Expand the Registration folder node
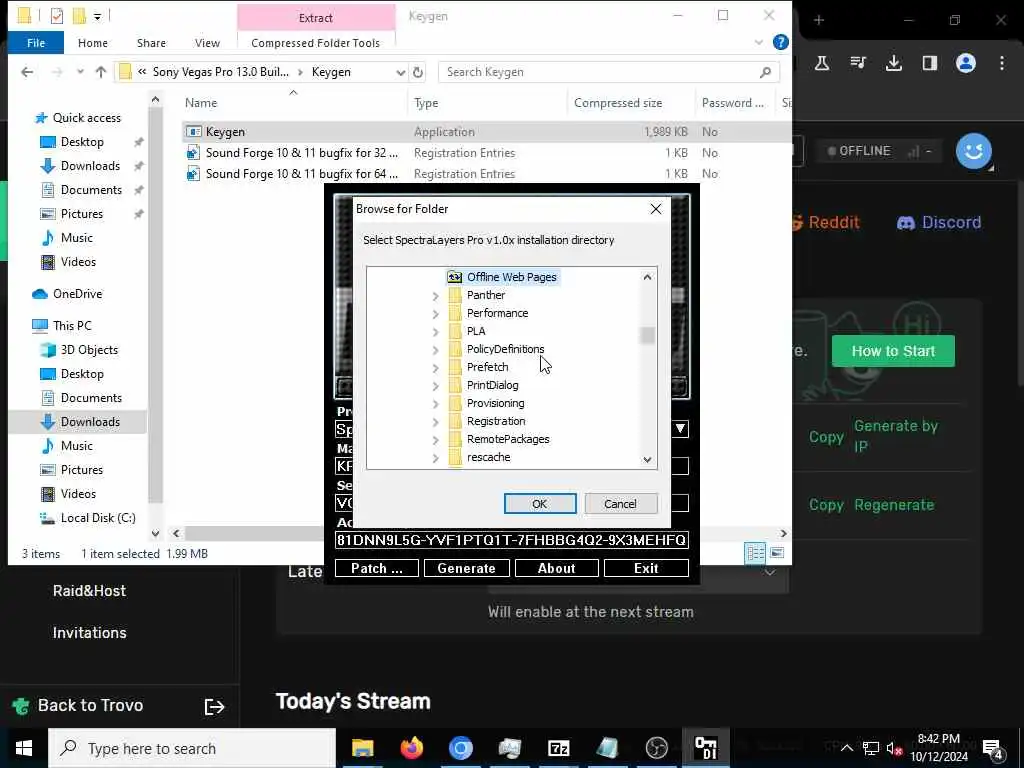Image resolution: width=1024 pixels, height=768 pixels. 436,422
